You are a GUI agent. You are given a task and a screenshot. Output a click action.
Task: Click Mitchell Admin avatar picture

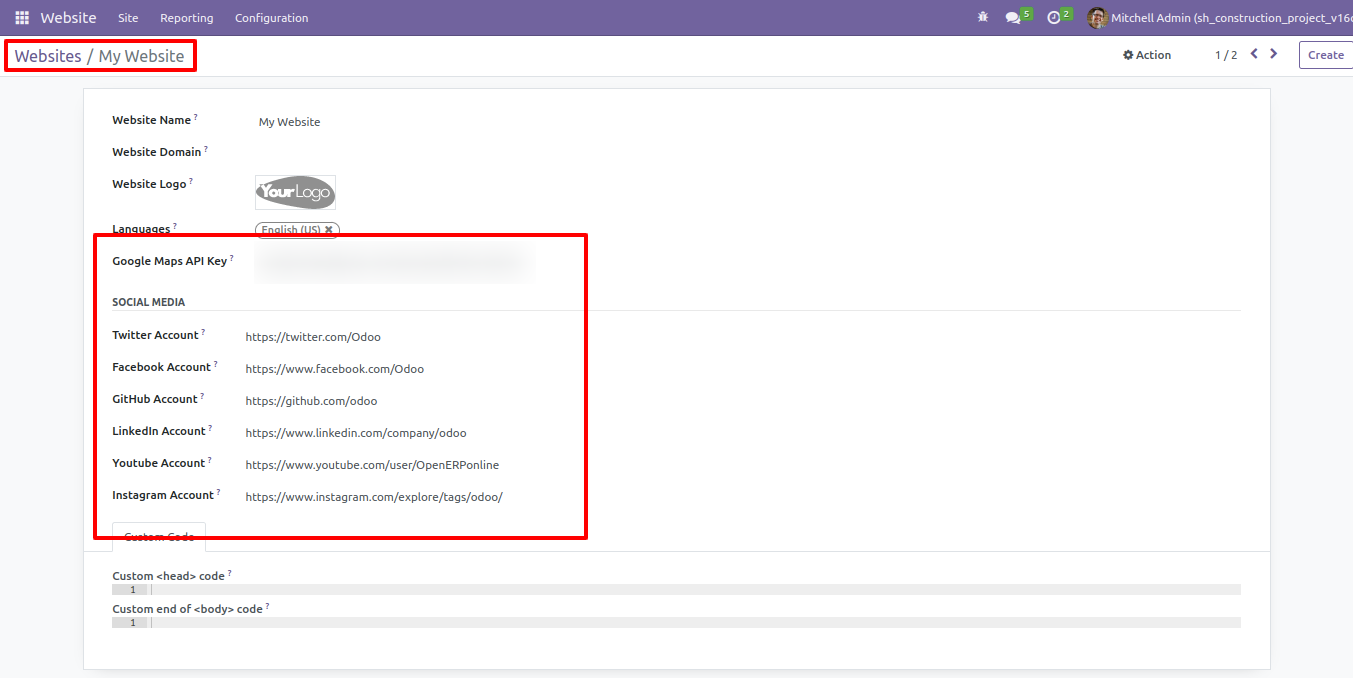point(1097,18)
